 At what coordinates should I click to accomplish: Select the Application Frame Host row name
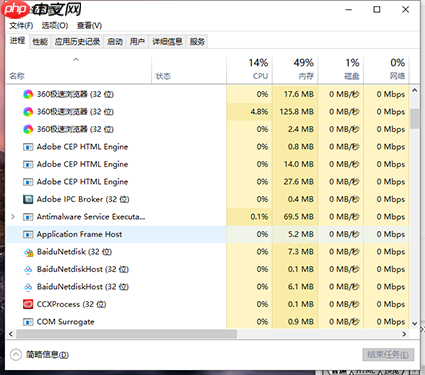[79, 234]
